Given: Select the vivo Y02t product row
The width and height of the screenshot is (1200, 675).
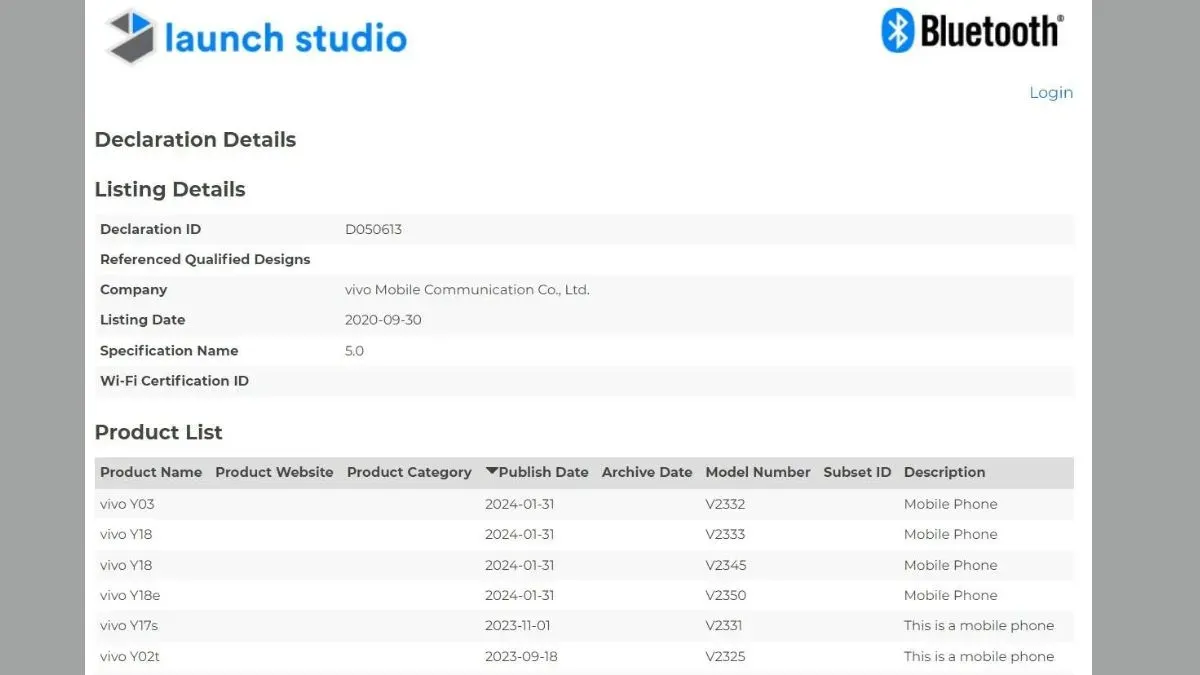Looking at the screenshot, I should point(584,656).
